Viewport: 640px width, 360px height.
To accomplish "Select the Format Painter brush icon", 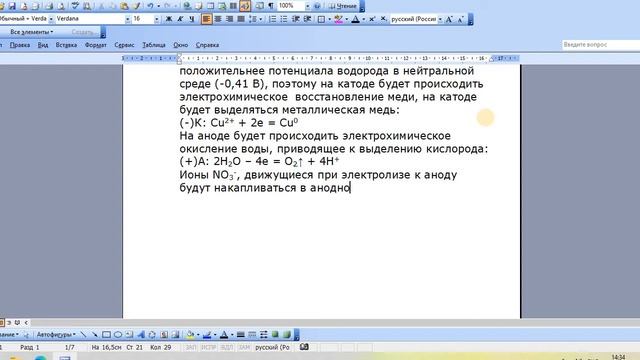I will 136,6.
